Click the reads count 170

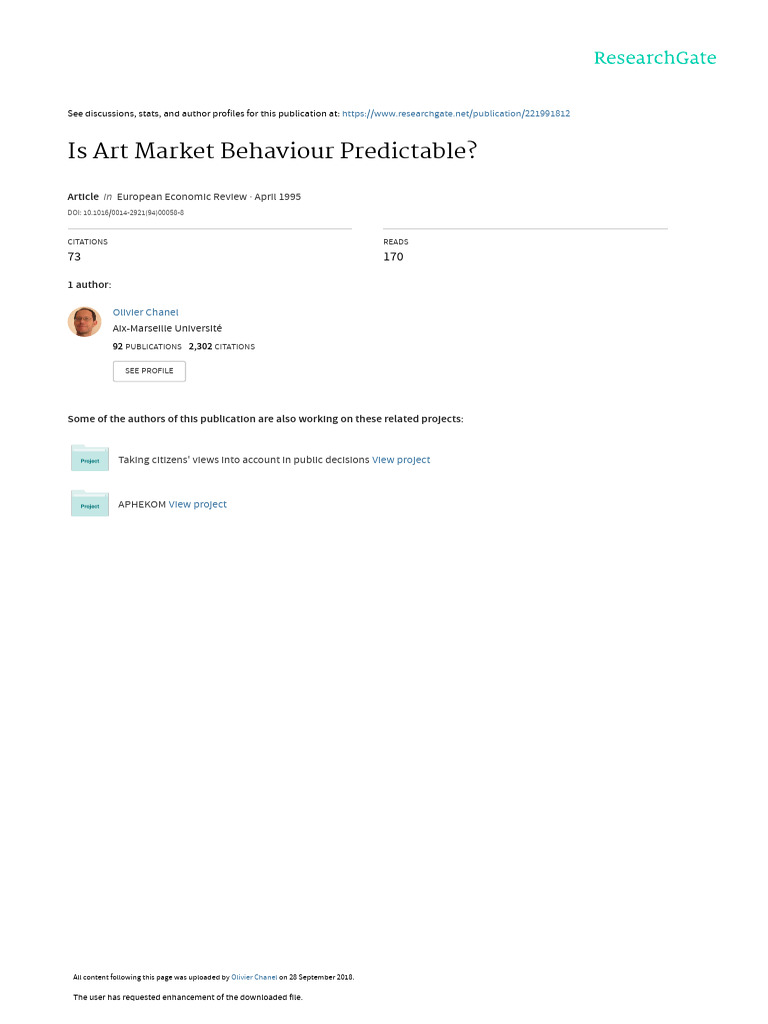393,257
